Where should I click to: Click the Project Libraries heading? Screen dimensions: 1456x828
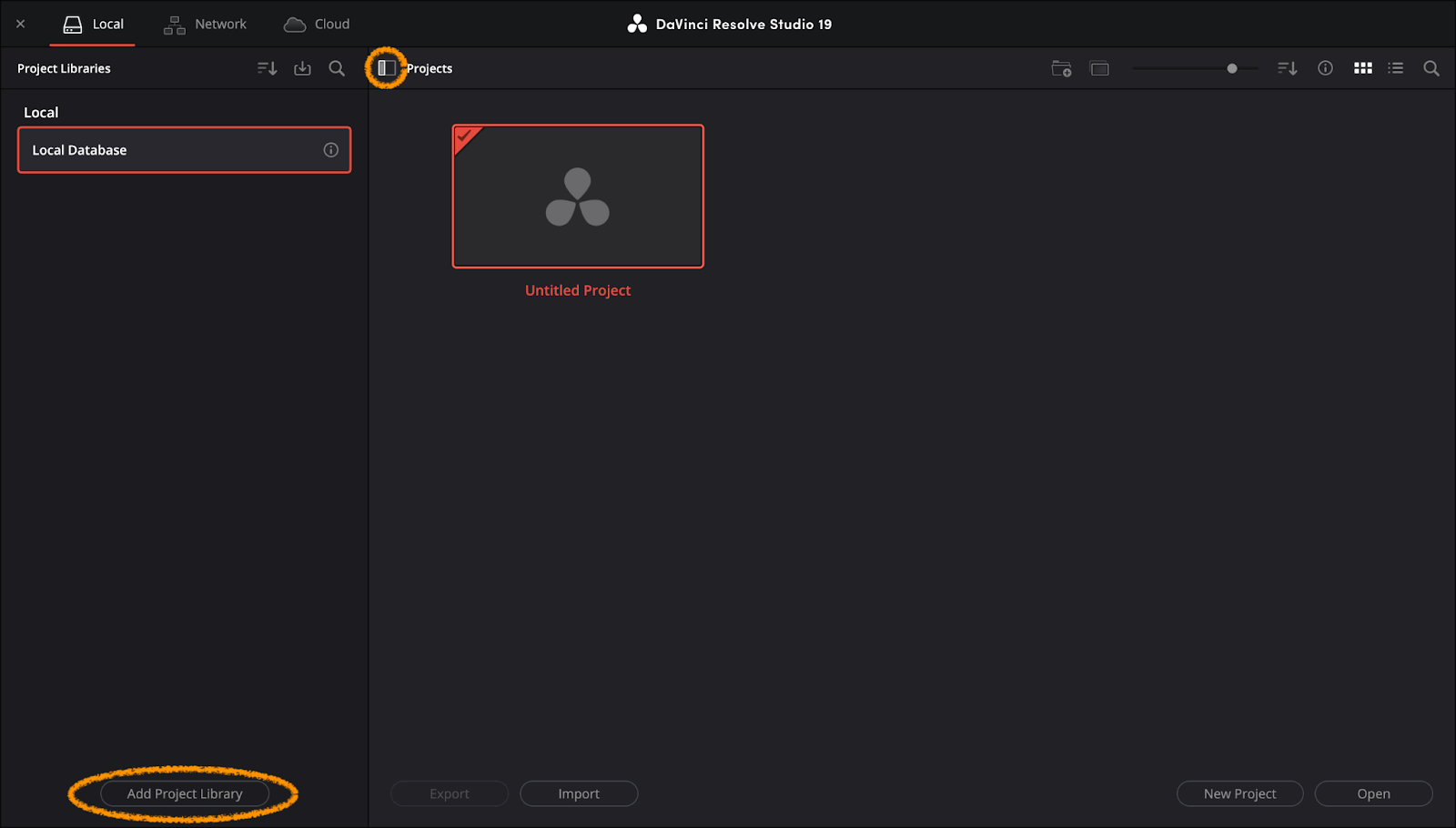click(64, 68)
